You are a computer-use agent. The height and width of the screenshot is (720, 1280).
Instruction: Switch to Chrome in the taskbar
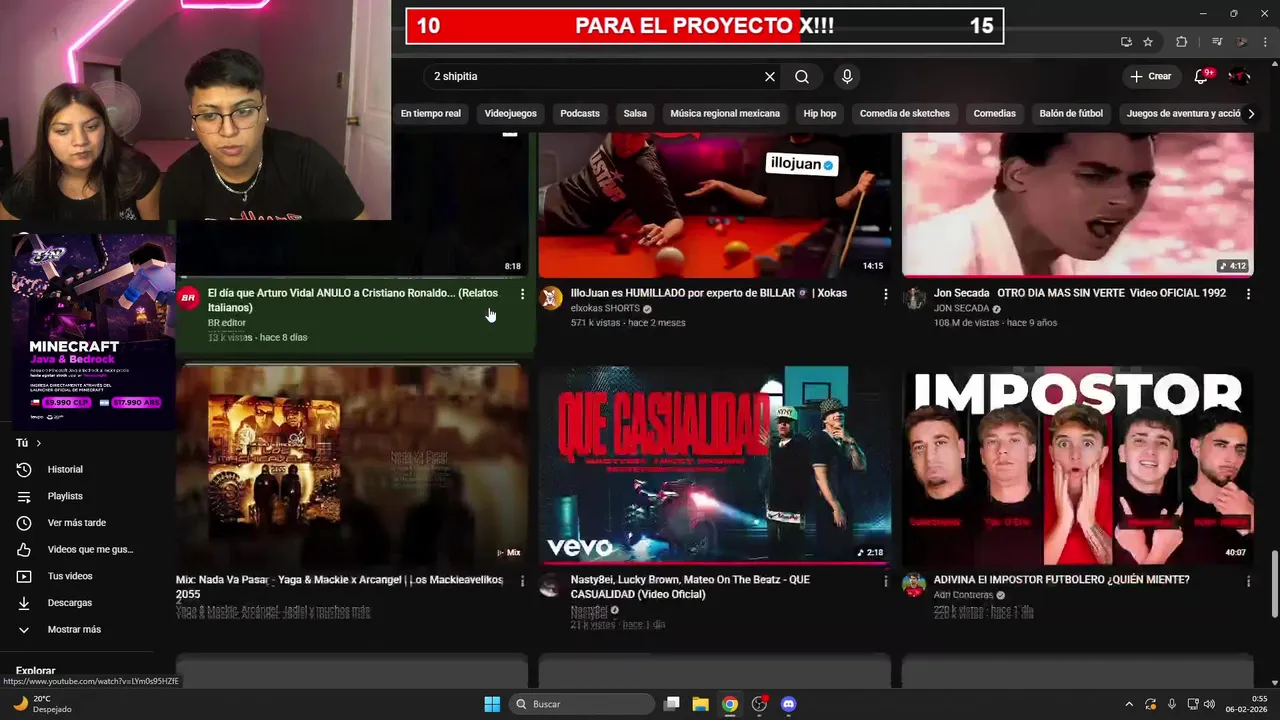click(x=730, y=704)
